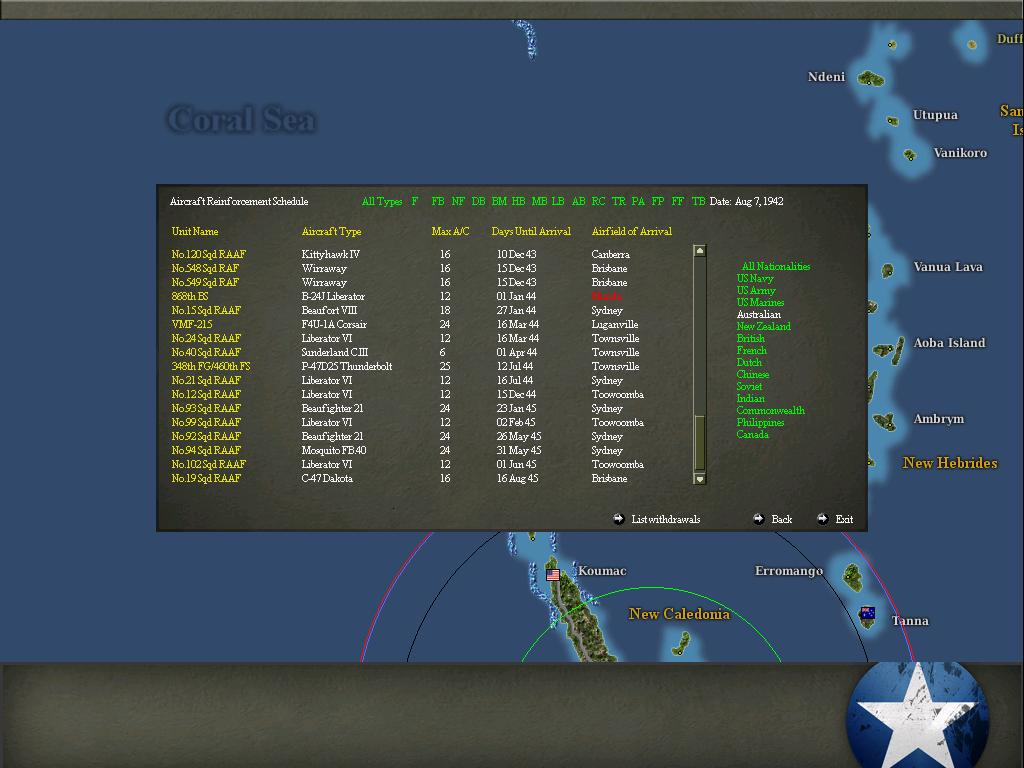Filter aircraft by TB type

[x=698, y=201]
